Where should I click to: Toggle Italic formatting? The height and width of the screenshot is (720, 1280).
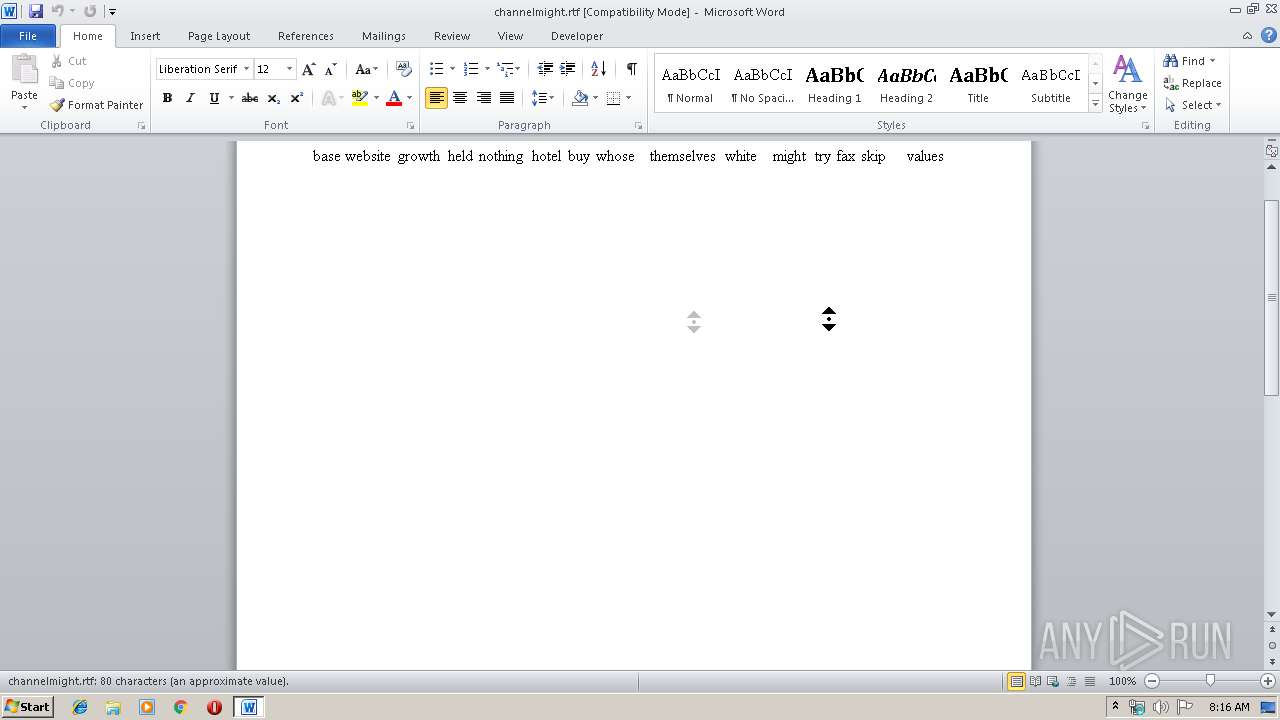tap(190, 98)
